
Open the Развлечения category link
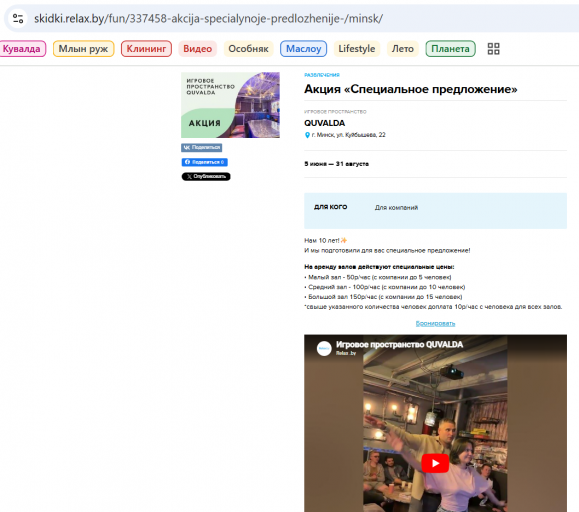pyautogui.click(x=322, y=75)
